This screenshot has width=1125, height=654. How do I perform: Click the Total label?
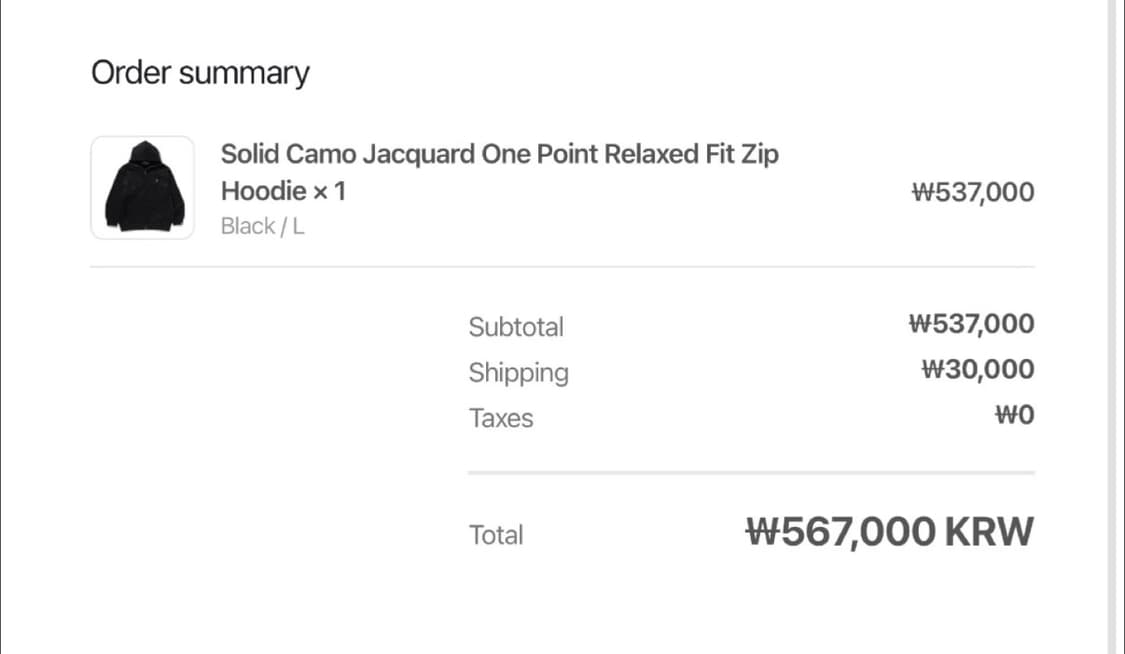coord(496,535)
